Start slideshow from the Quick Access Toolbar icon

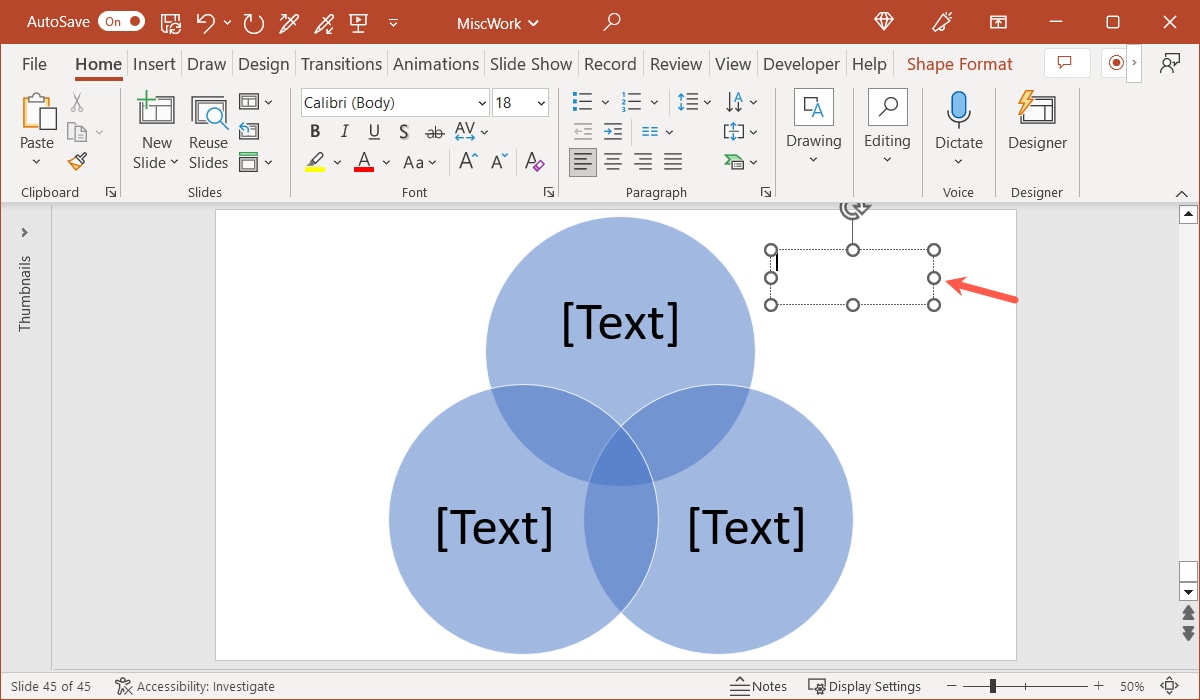[357, 22]
